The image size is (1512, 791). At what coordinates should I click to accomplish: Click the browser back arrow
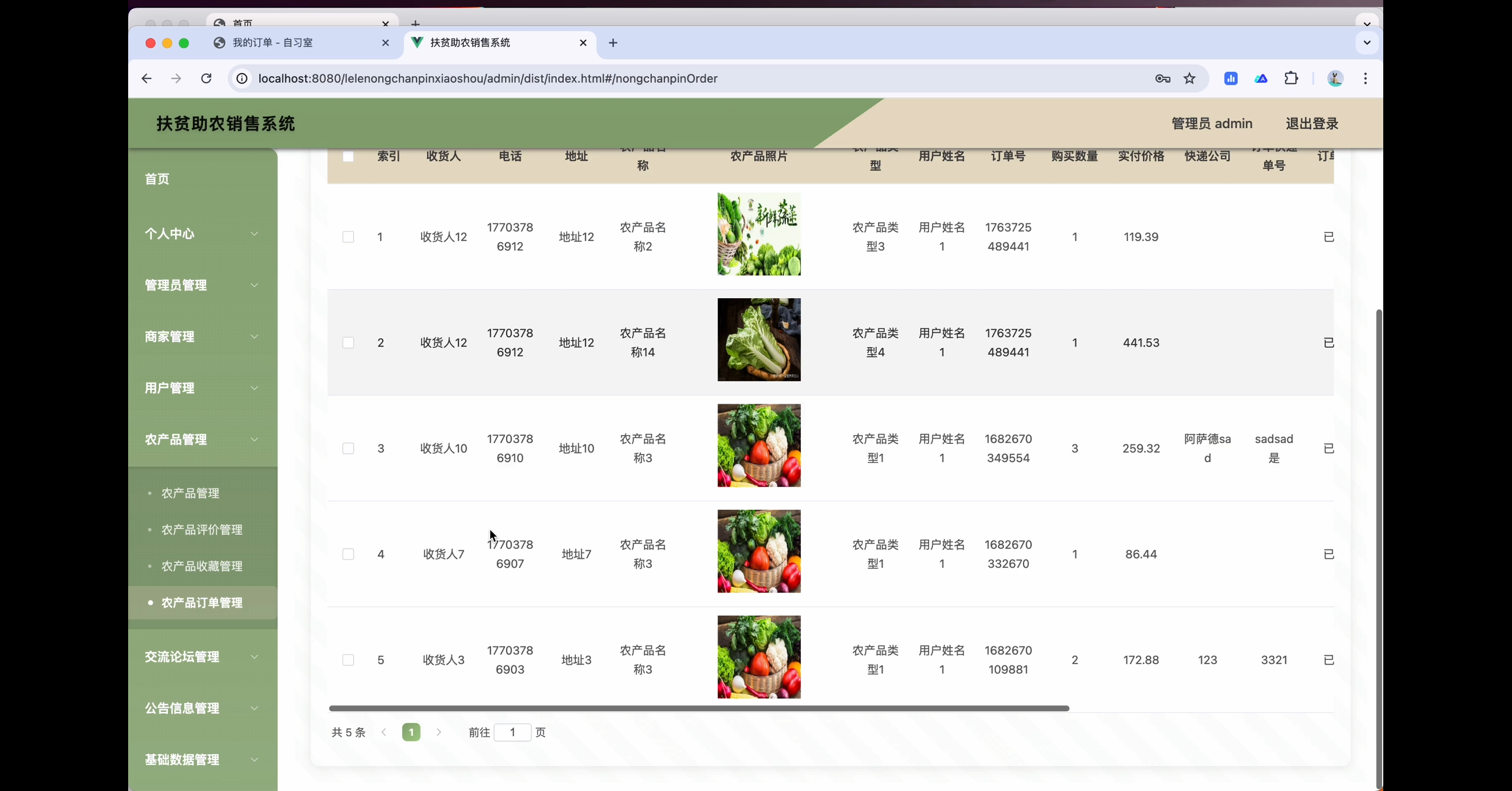(x=146, y=79)
